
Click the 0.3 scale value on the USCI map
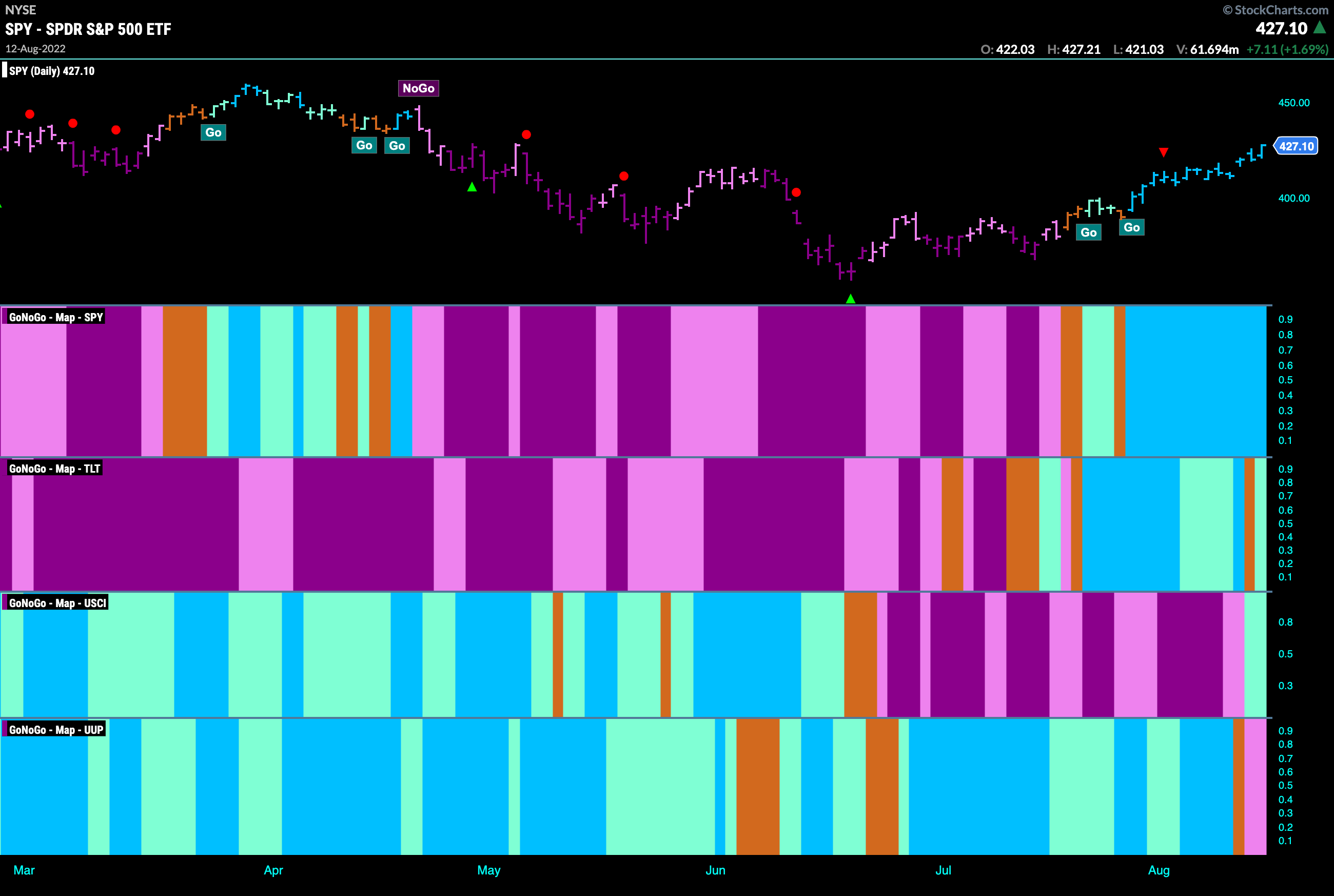coord(1285,686)
